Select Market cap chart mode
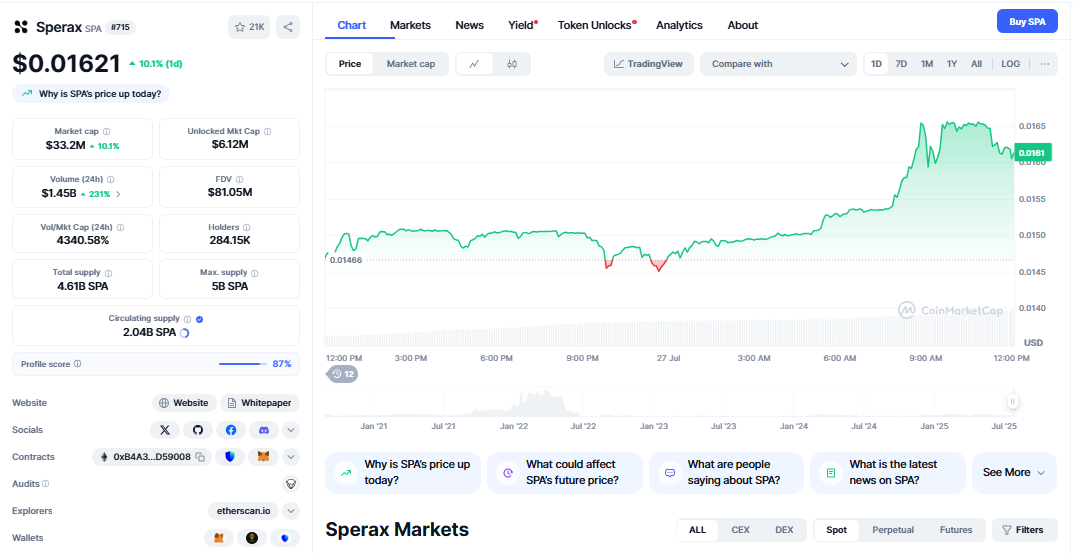1074x554 pixels. coord(411,64)
